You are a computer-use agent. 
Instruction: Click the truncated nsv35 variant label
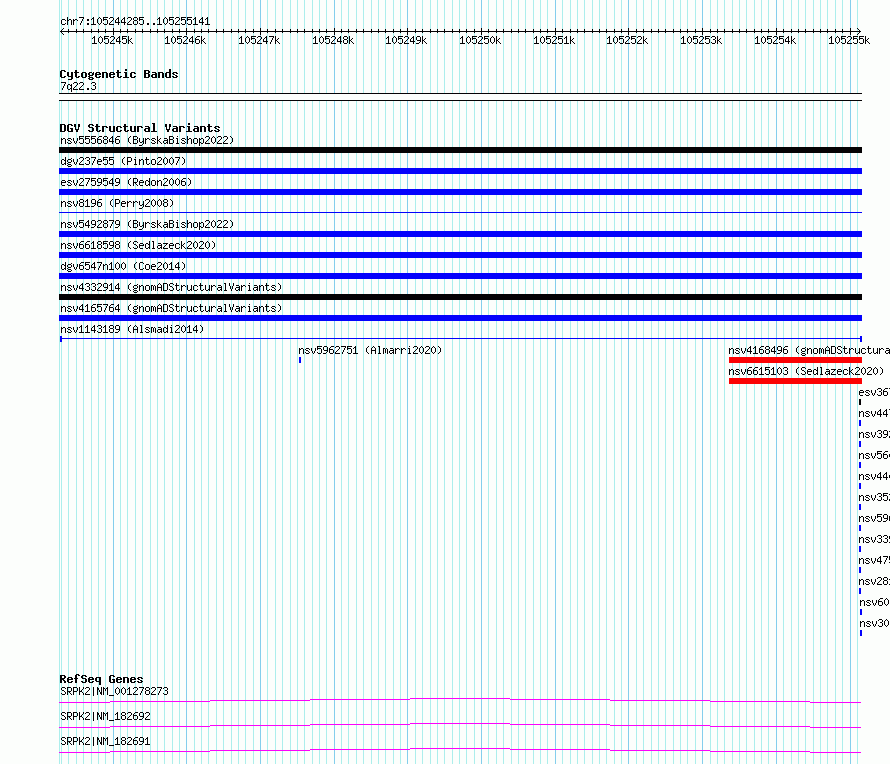874,497
